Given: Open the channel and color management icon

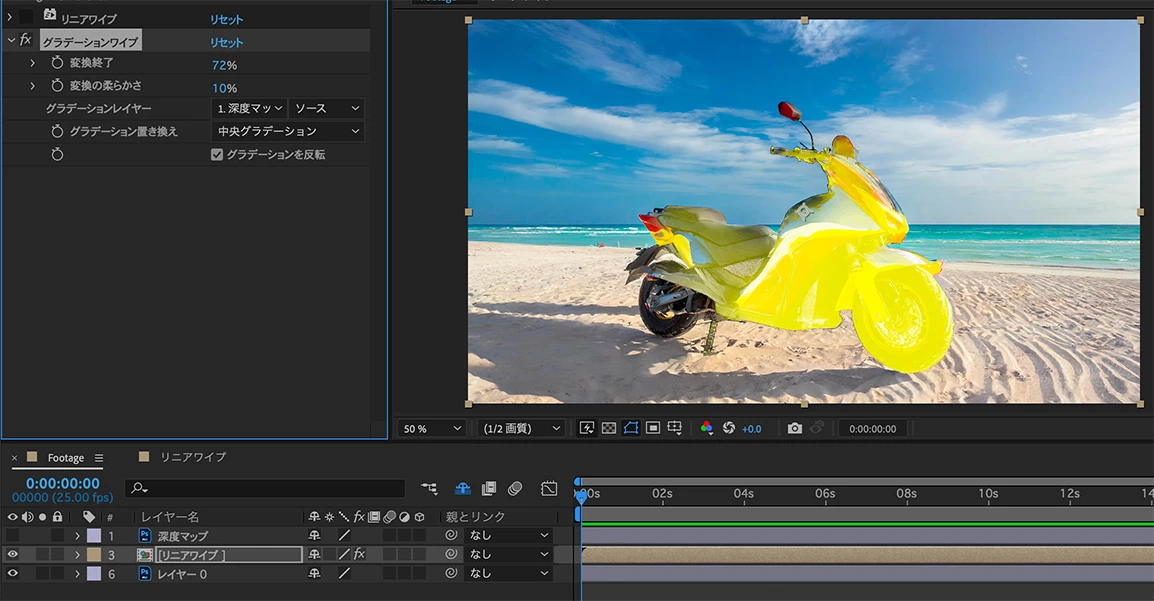Looking at the screenshot, I should [x=707, y=428].
